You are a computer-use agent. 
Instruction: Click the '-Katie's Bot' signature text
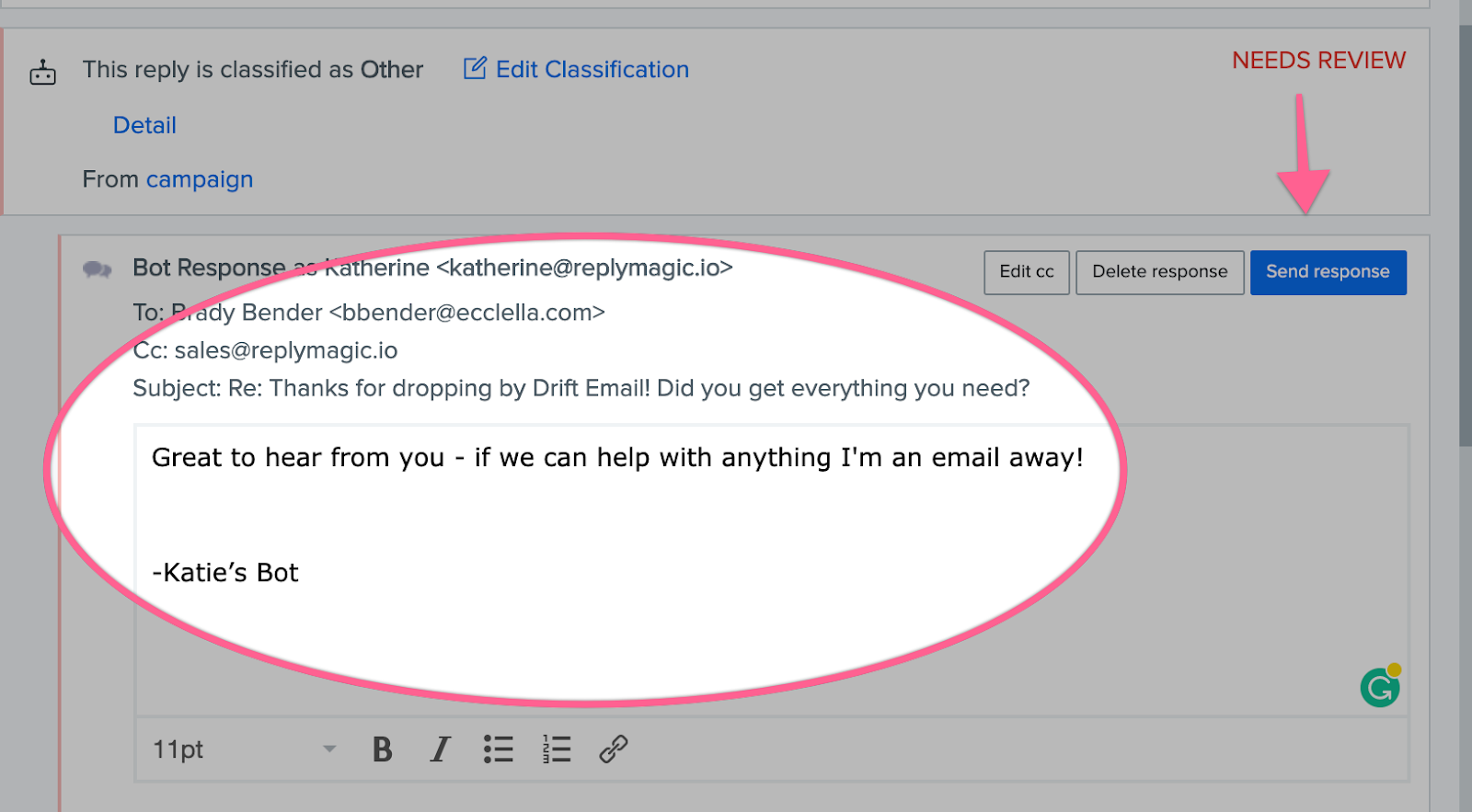click(x=225, y=573)
